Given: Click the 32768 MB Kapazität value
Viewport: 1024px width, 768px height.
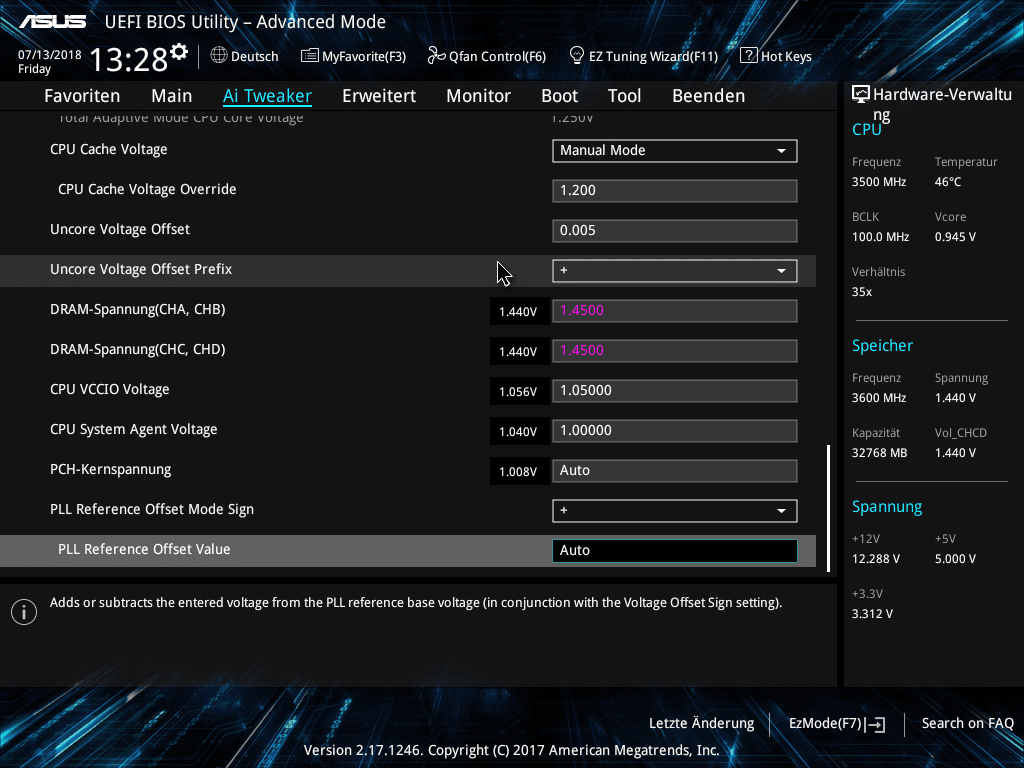Looking at the screenshot, I should point(879,453).
